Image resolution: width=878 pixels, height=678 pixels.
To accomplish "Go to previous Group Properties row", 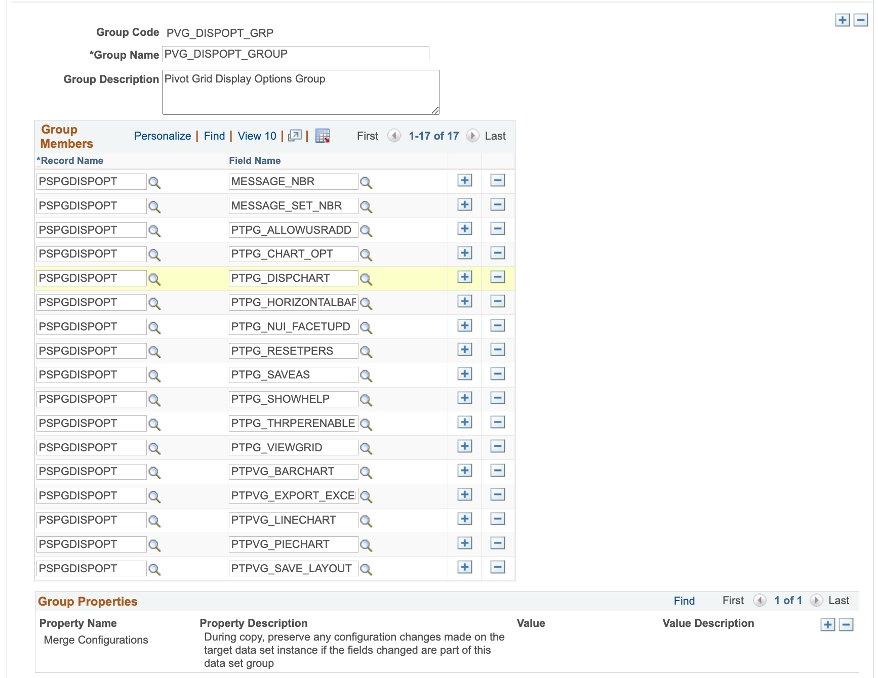I will pyautogui.click(x=760, y=601).
